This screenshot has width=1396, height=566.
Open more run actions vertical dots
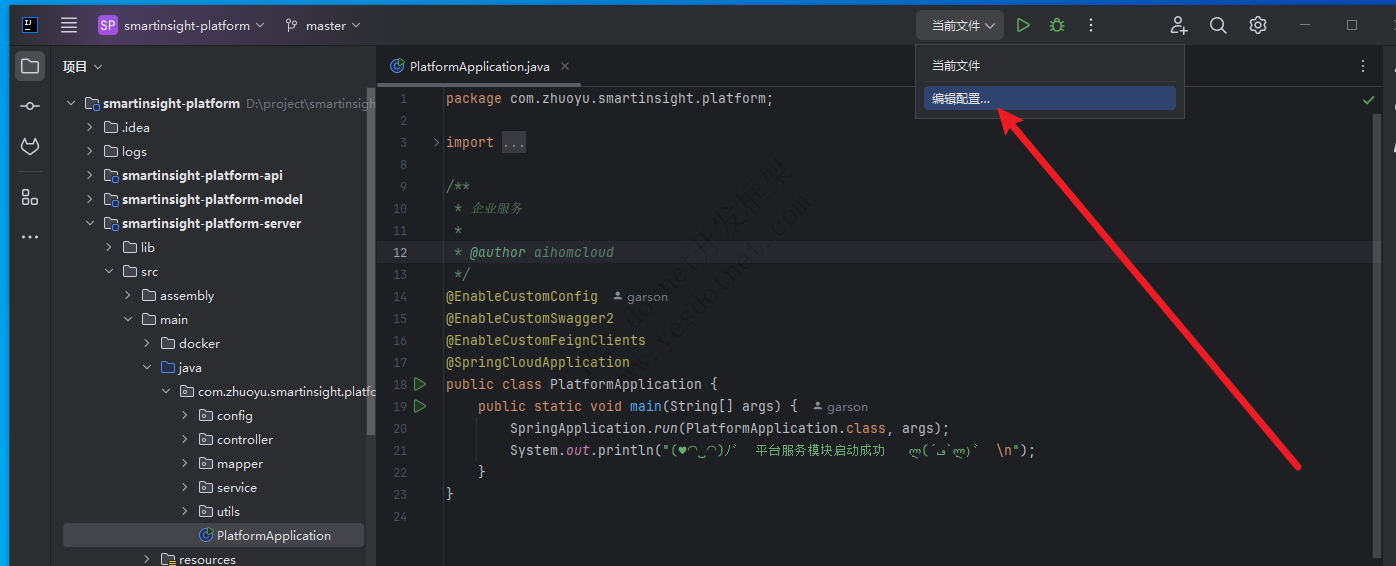click(1091, 25)
